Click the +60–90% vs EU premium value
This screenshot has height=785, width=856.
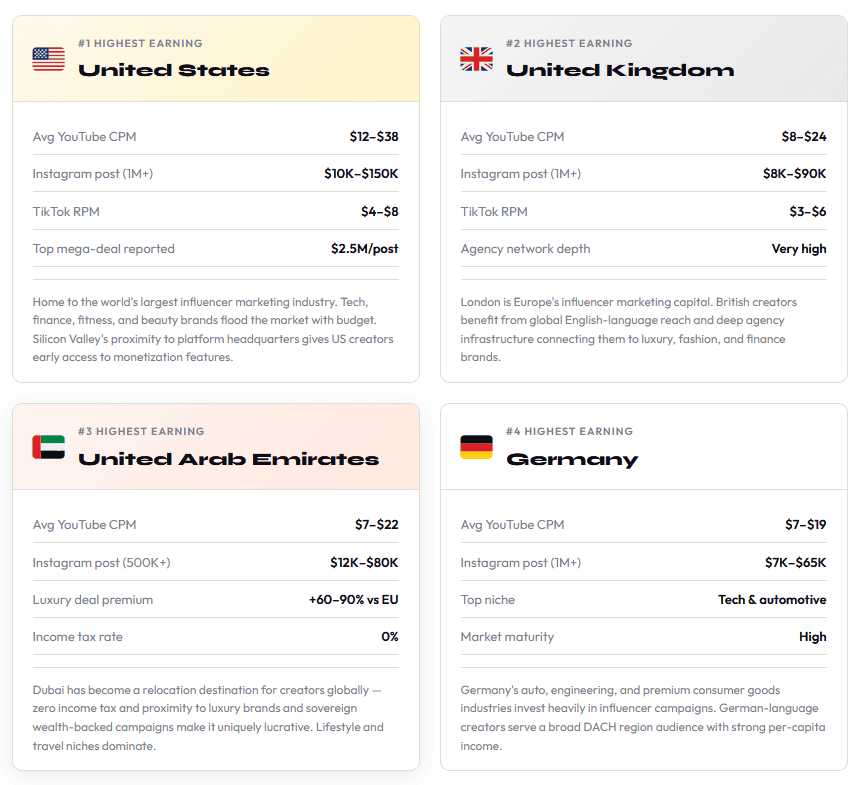(x=353, y=599)
